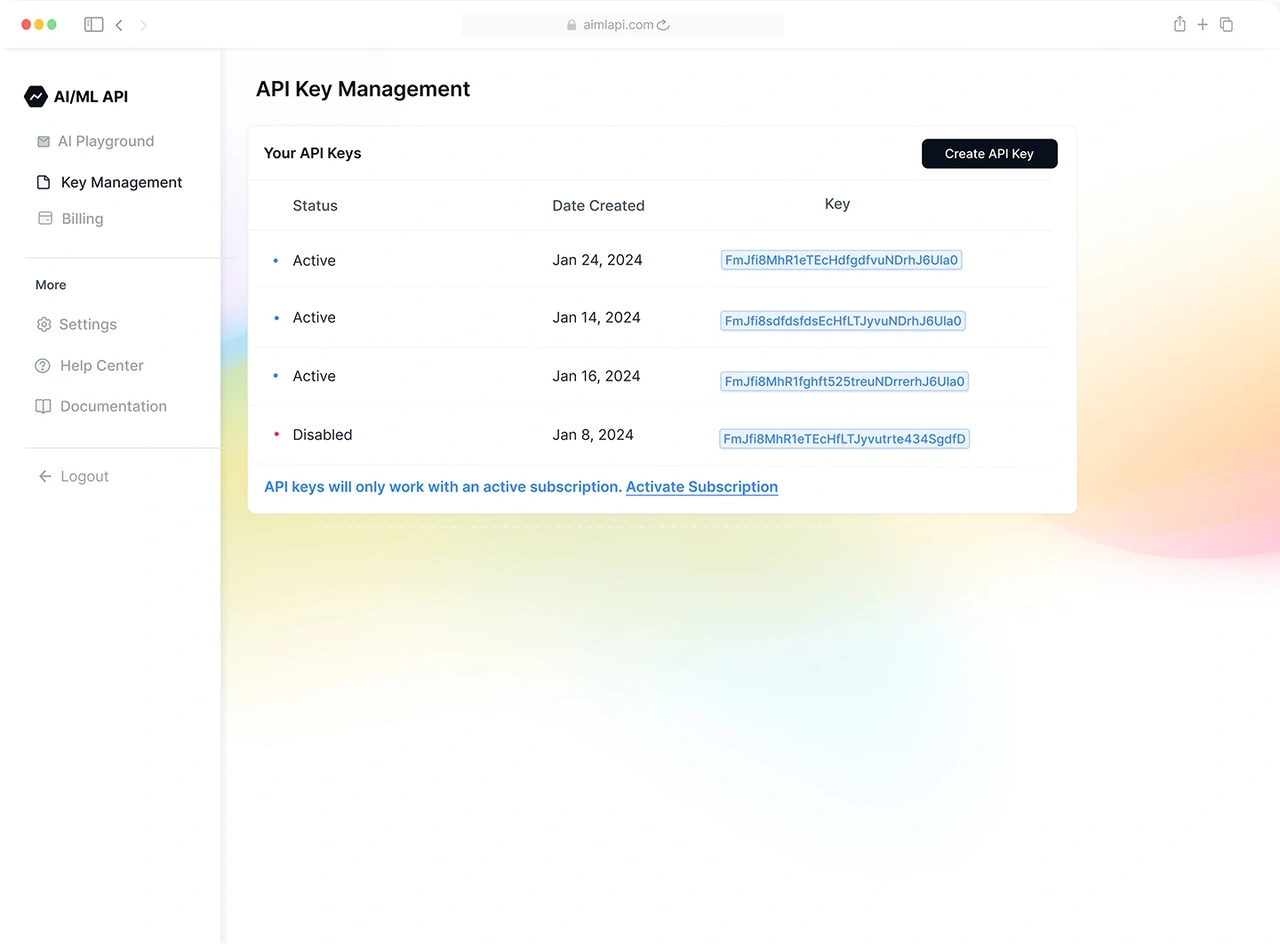Select the AI Playground envelope icon
This screenshot has height=944, width=1280.
pyautogui.click(x=42, y=141)
